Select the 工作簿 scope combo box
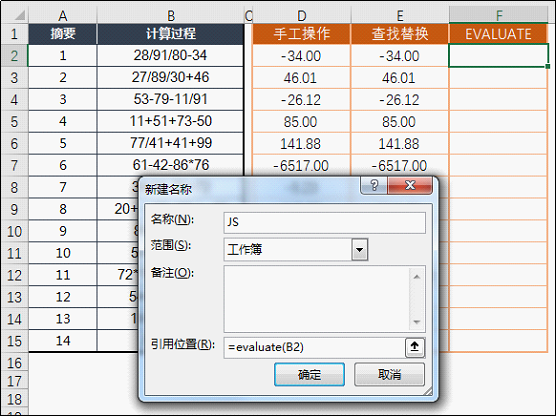 tap(296, 250)
